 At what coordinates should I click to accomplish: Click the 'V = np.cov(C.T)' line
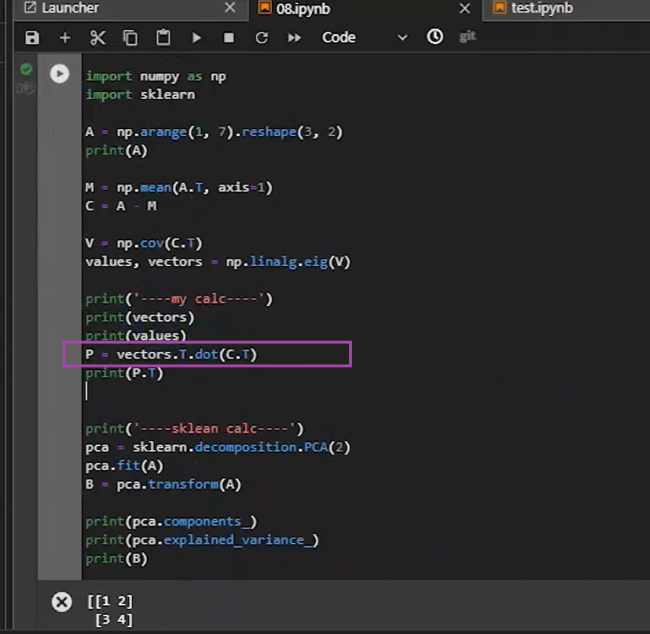144,243
